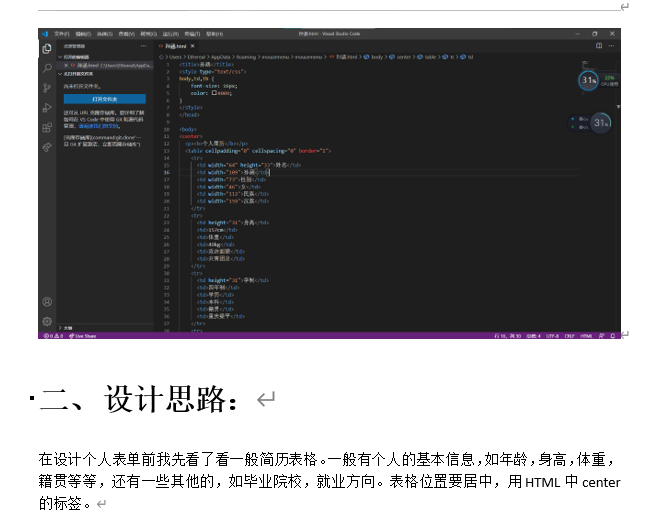Image resolution: width=659 pixels, height=514 pixels.
Task: Open the Manage gear icon
Action: (47, 321)
